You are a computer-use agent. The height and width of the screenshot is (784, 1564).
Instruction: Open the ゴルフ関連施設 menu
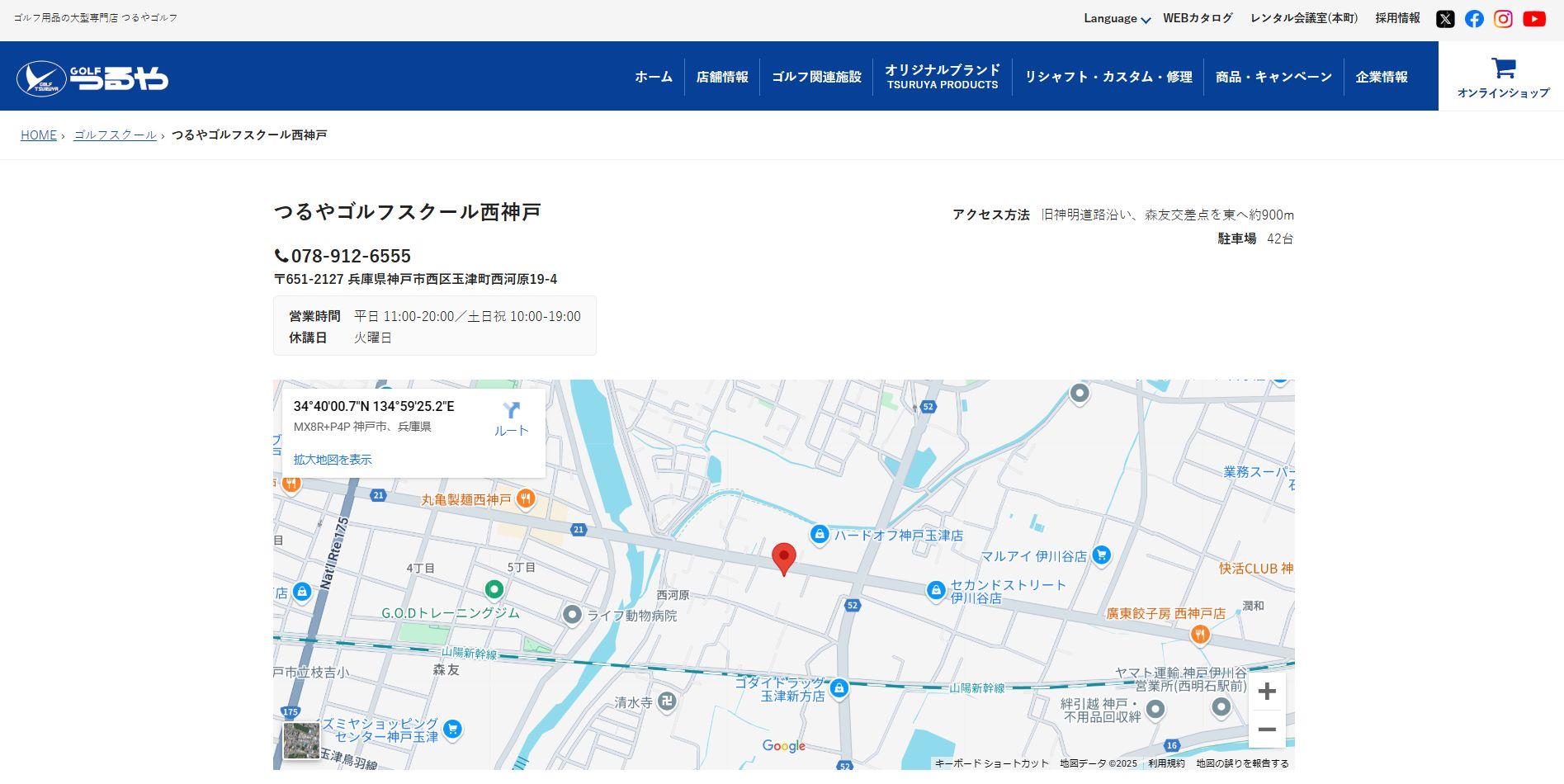(816, 77)
